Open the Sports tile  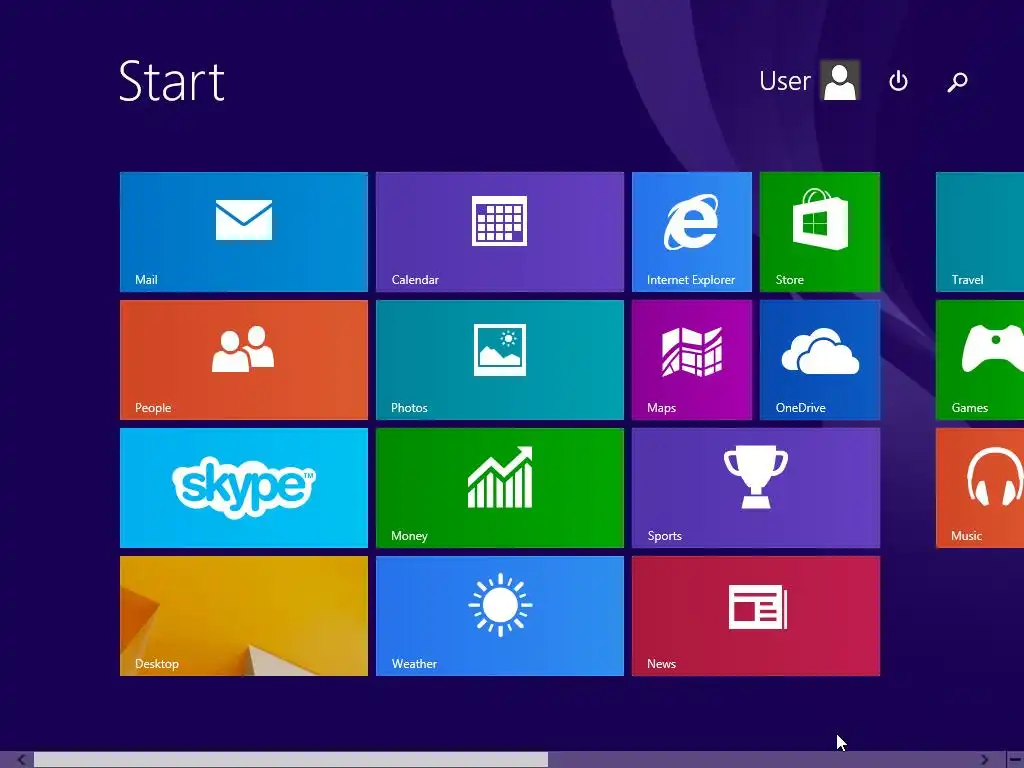click(x=756, y=488)
